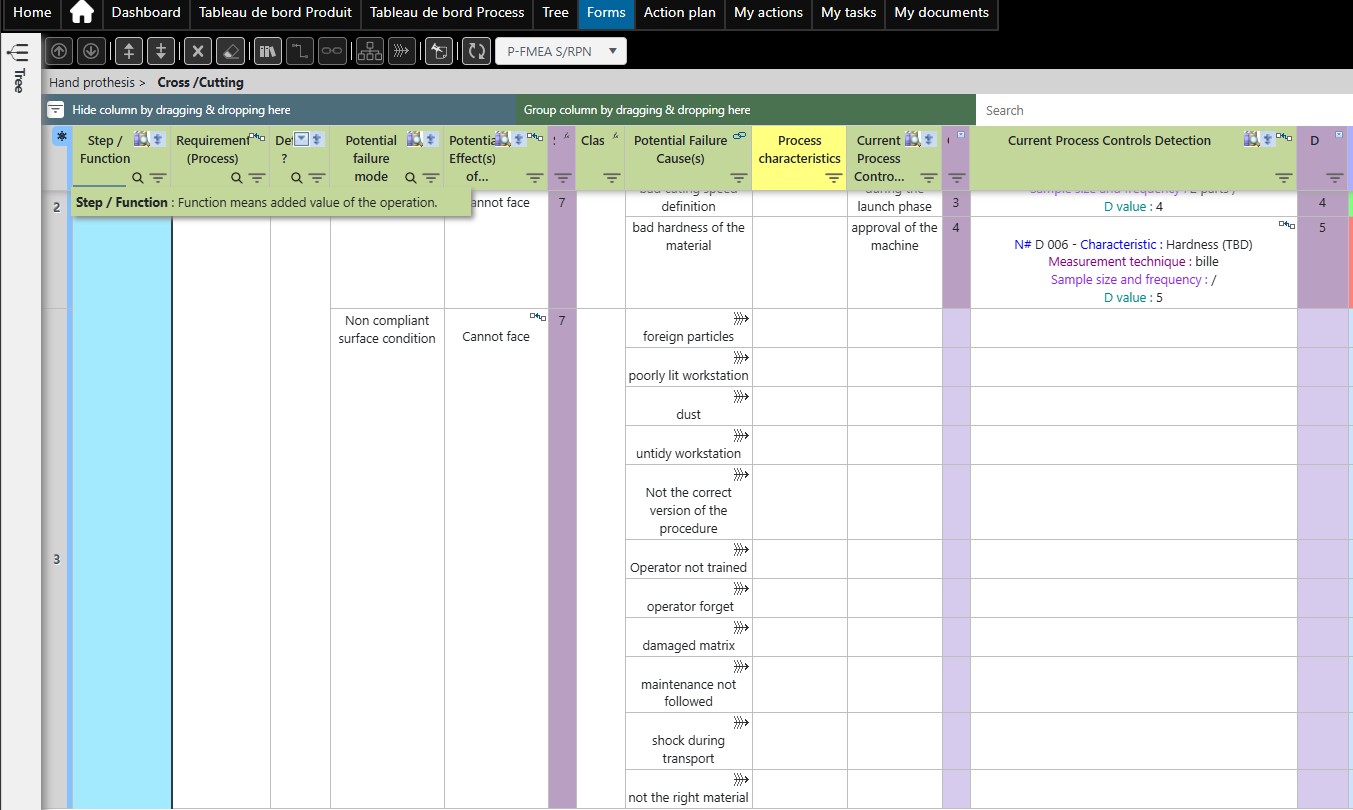This screenshot has height=810, width=1353.
Task: Select the 'poorly lit workstation' cell
Action: click(689, 367)
